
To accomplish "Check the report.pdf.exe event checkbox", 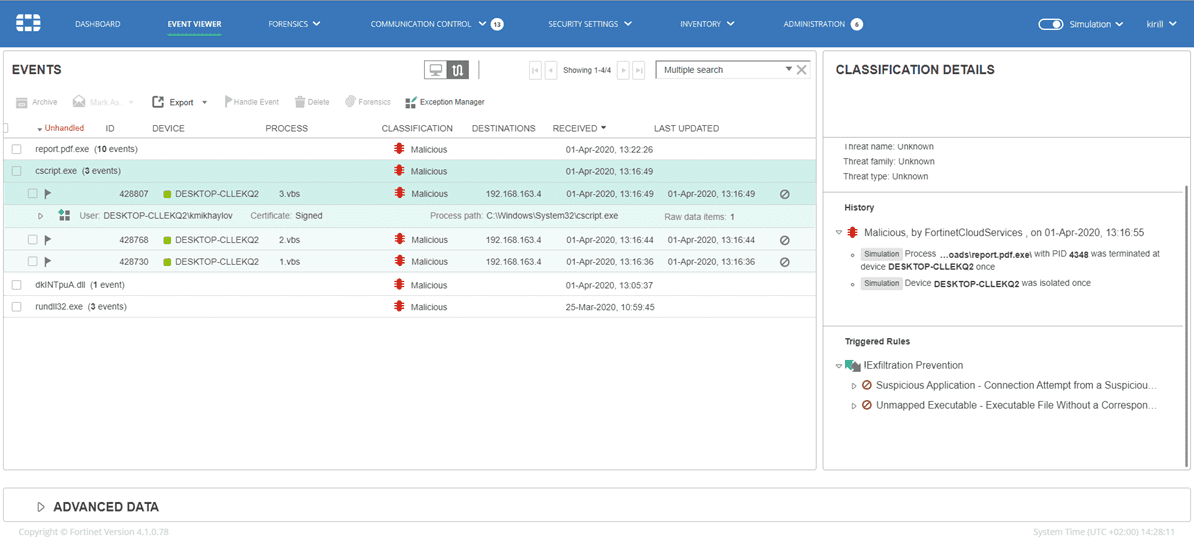I will tap(17, 149).
